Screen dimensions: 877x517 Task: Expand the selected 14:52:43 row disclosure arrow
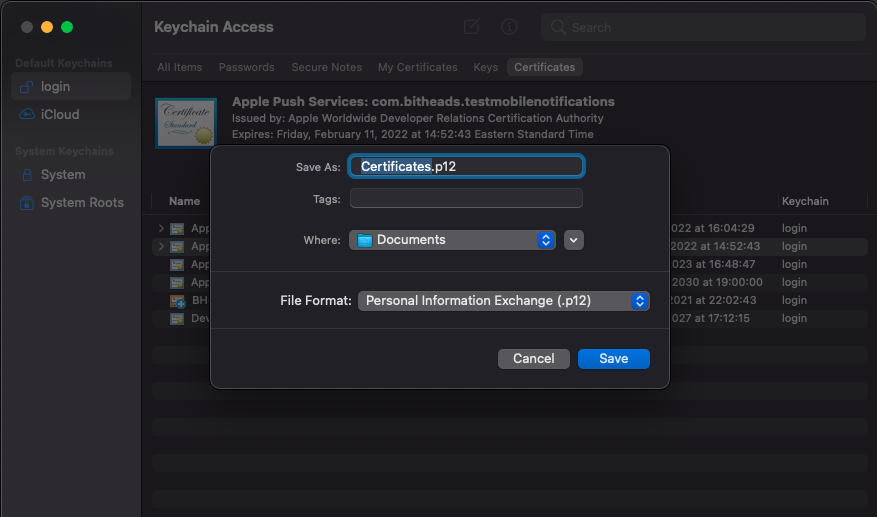tap(161, 246)
